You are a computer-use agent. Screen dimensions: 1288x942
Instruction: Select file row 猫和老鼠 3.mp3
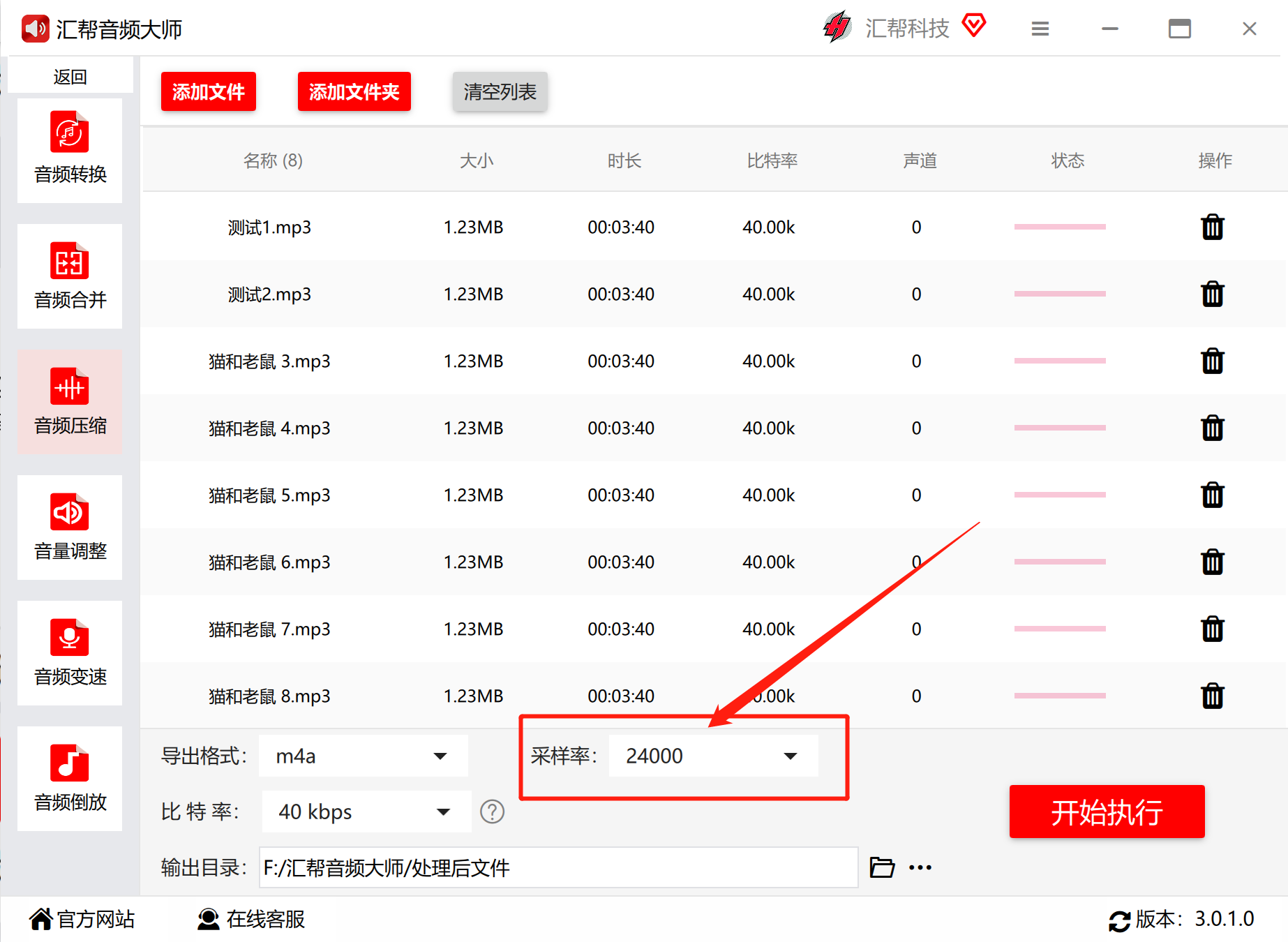coord(714,361)
